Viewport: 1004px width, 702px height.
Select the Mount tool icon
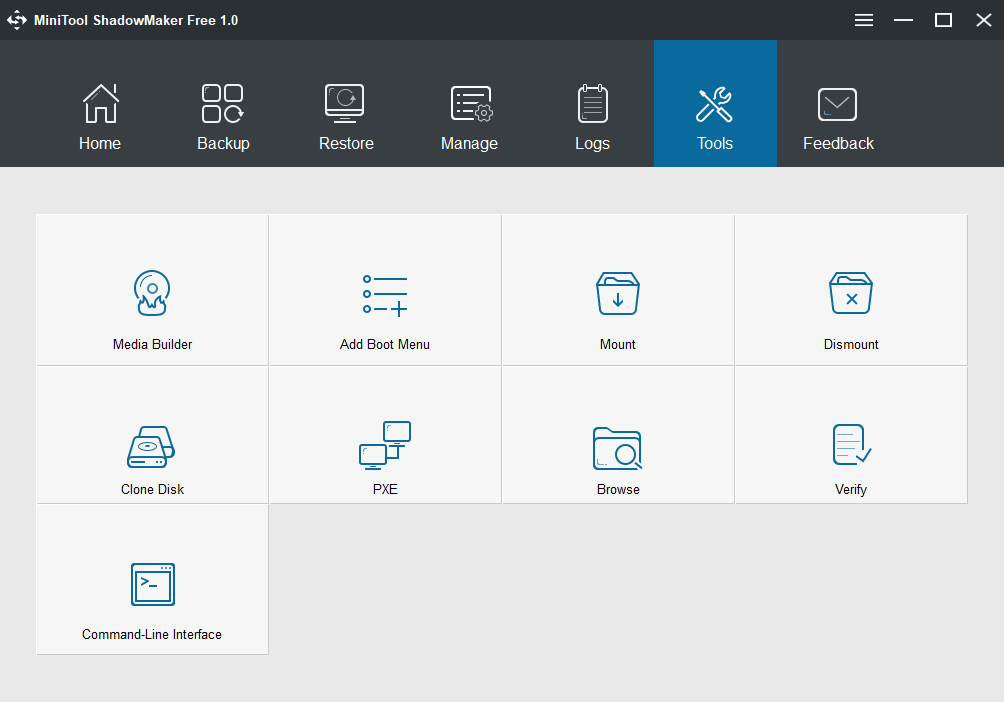618,293
